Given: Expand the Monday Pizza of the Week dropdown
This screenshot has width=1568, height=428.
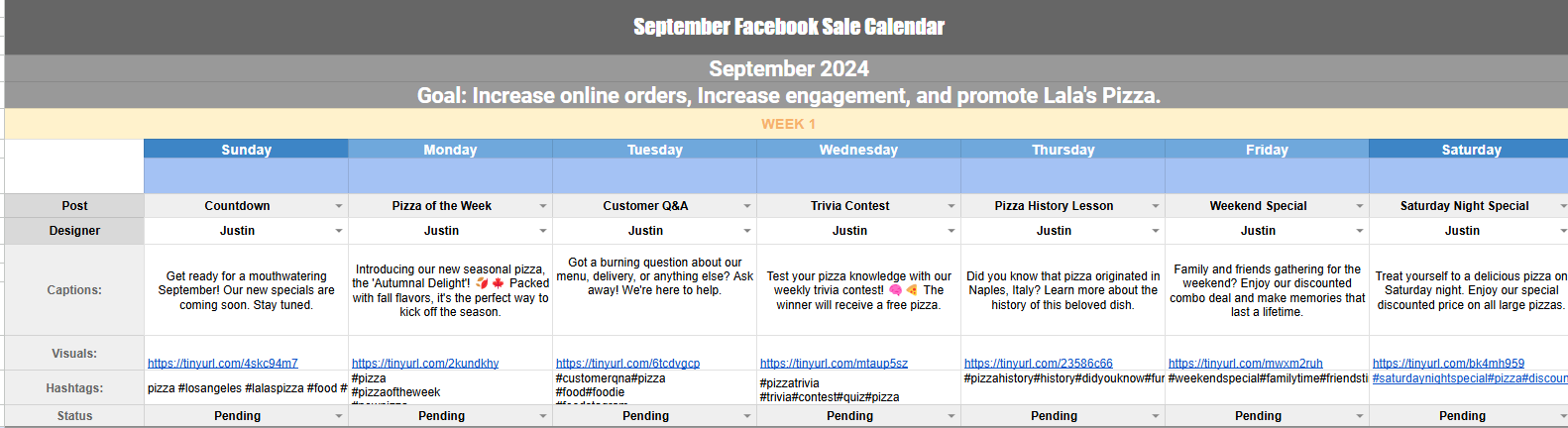Looking at the screenshot, I should (543, 206).
